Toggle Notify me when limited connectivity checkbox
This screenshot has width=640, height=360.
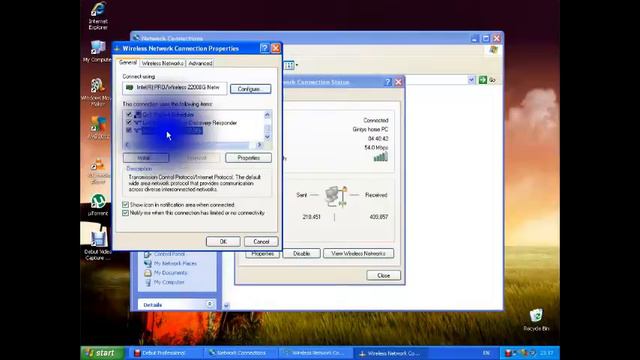point(125,213)
